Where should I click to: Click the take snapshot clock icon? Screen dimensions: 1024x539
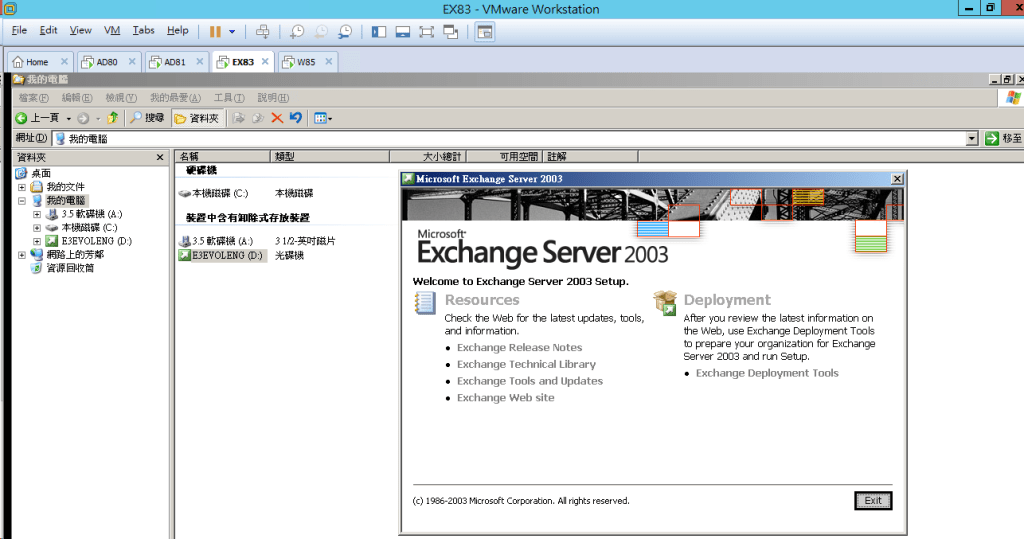point(297,31)
